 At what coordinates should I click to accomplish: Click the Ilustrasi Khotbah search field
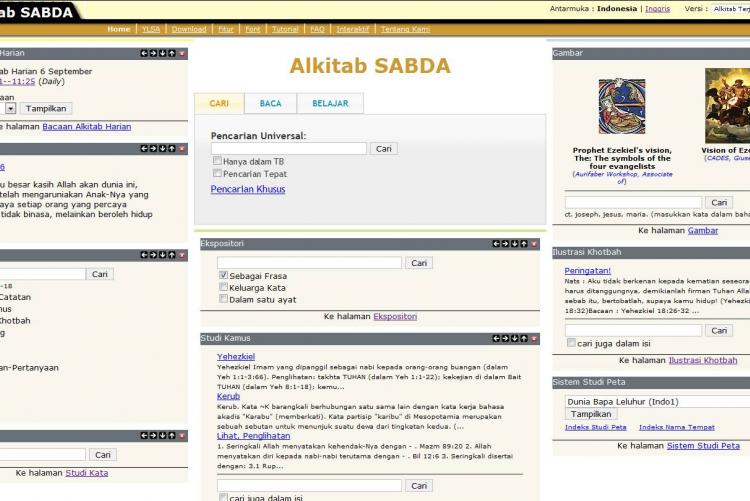pos(633,331)
